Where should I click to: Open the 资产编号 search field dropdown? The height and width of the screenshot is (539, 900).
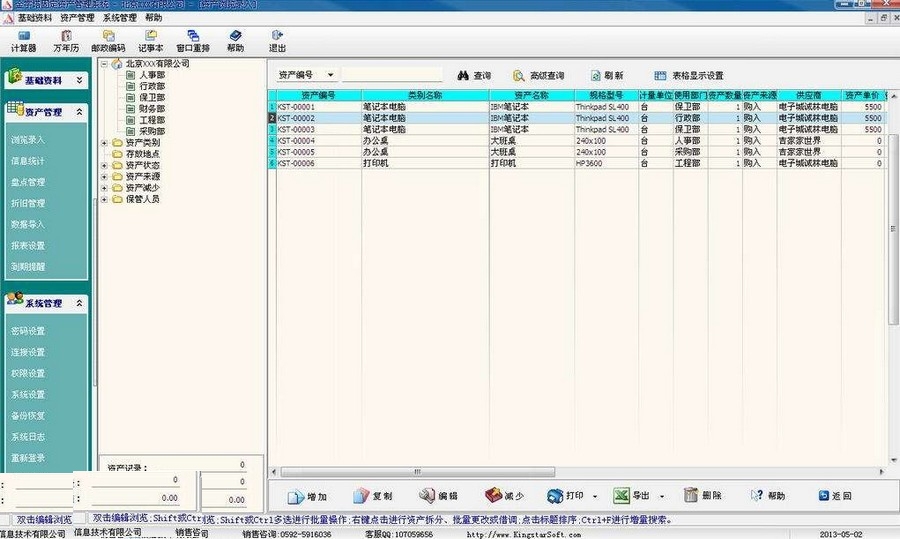(331, 75)
